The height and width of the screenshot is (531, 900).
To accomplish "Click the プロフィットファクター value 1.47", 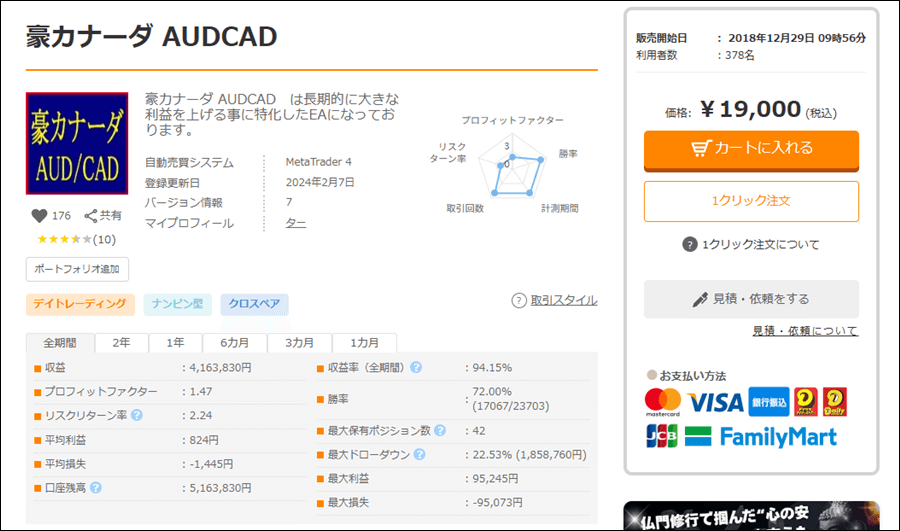I will coord(201,392).
